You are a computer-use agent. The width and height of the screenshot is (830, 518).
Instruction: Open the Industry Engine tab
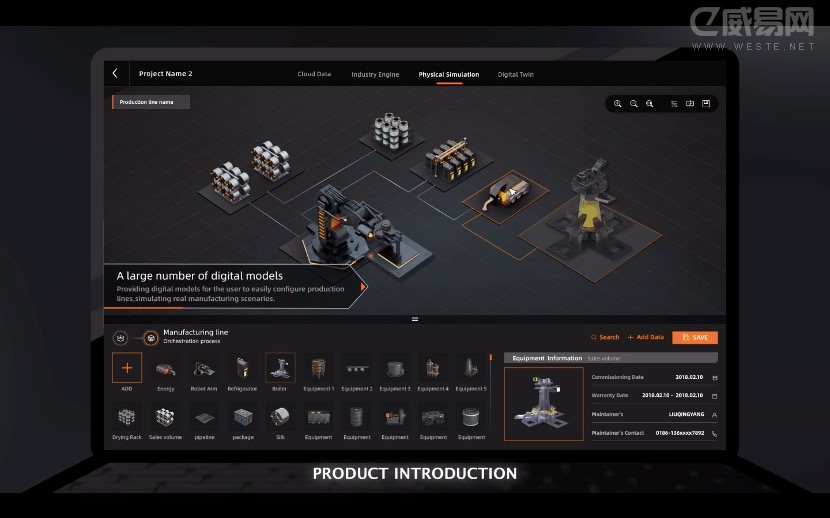pos(375,74)
